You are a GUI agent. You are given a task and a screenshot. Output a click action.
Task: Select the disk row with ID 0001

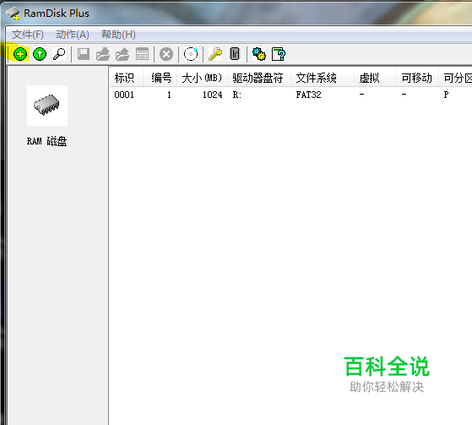291,95
